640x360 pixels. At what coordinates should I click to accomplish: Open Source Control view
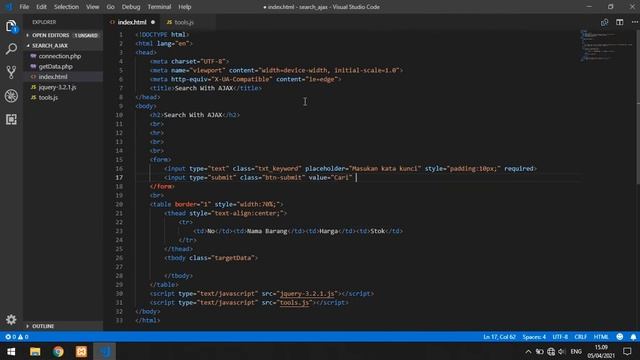pos(11,72)
